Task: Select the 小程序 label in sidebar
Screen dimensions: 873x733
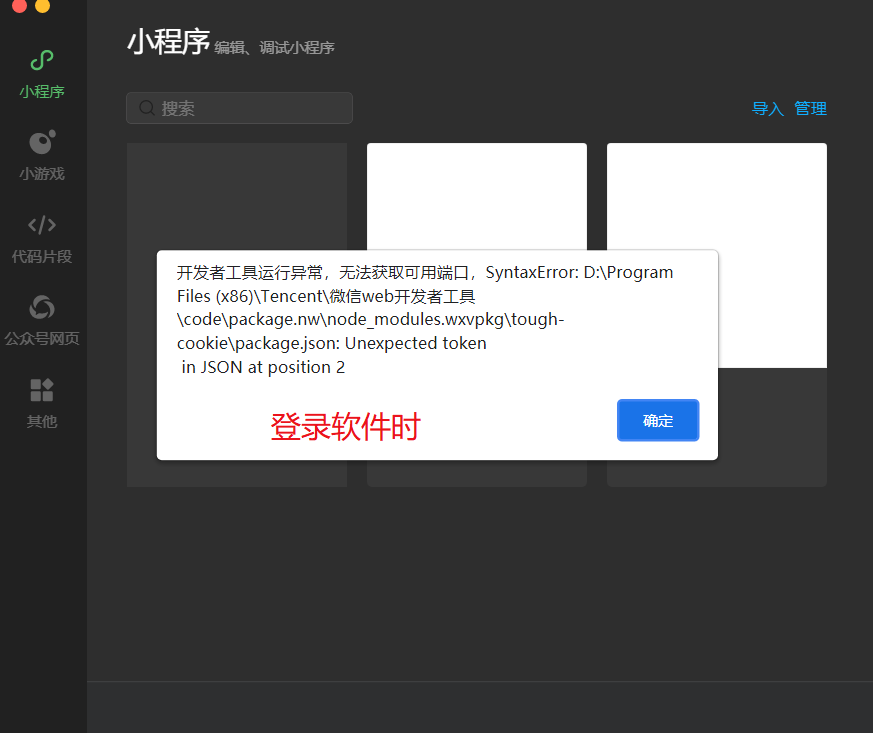Action: click(42, 91)
